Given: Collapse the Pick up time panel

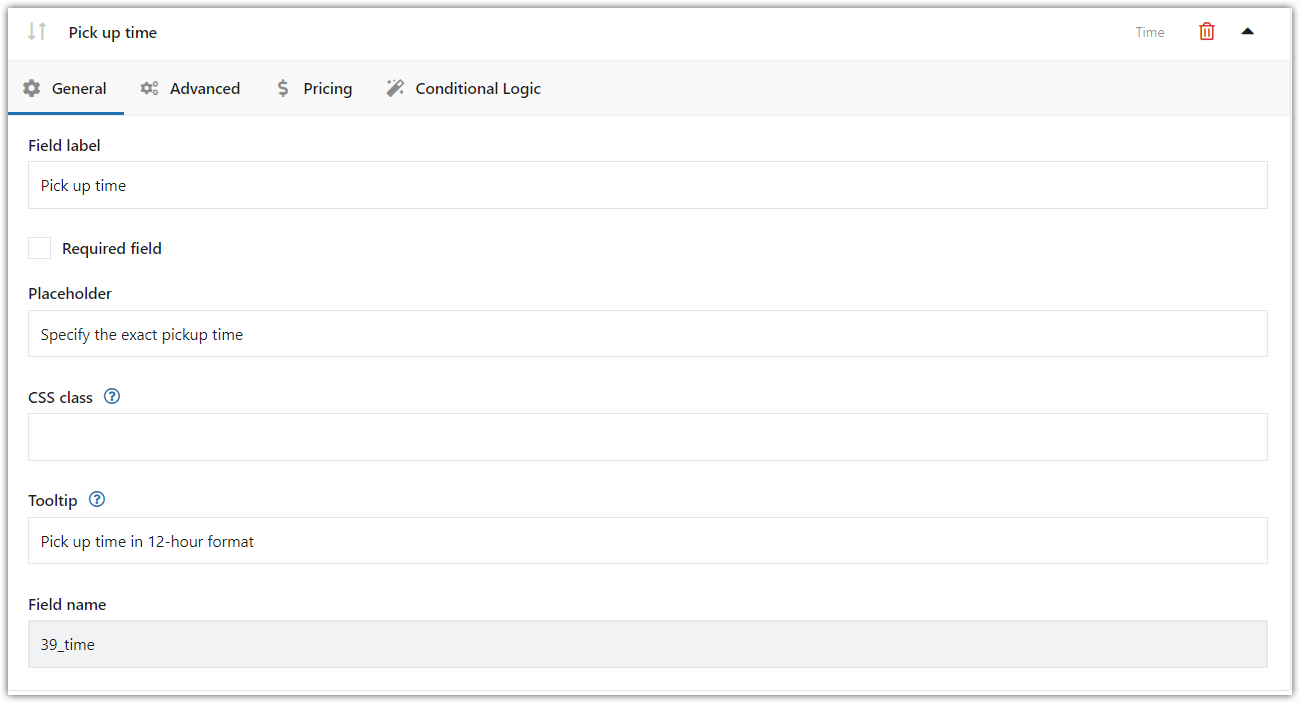Looking at the screenshot, I should (x=1247, y=31).
